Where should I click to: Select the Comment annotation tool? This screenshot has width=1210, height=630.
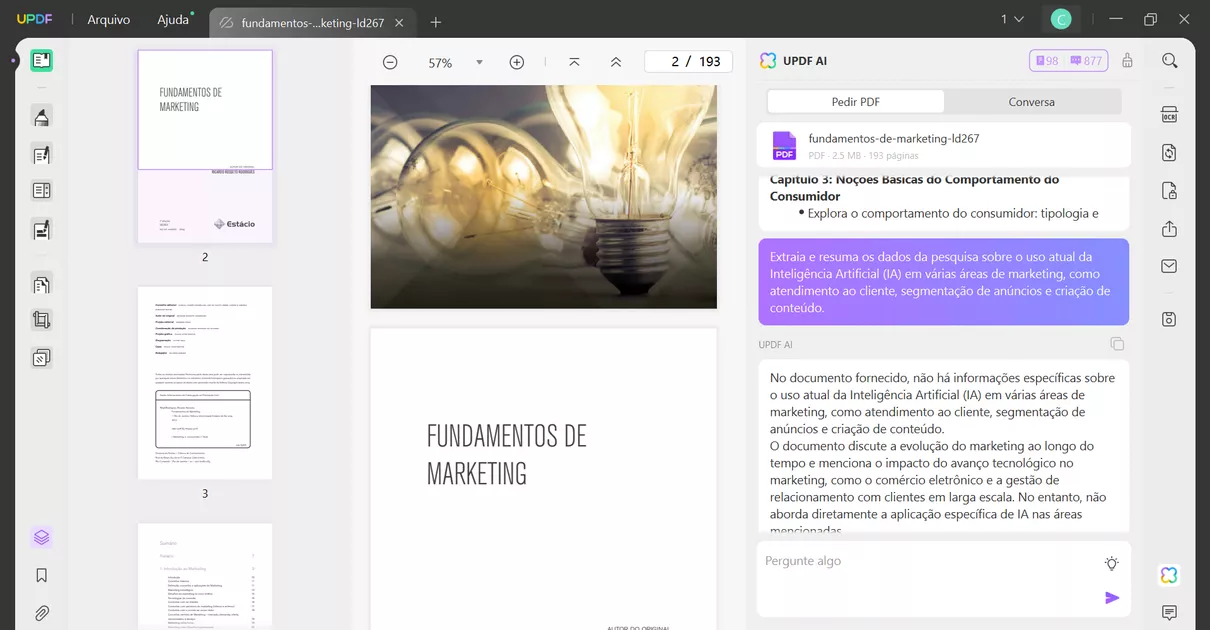point(40,117)
